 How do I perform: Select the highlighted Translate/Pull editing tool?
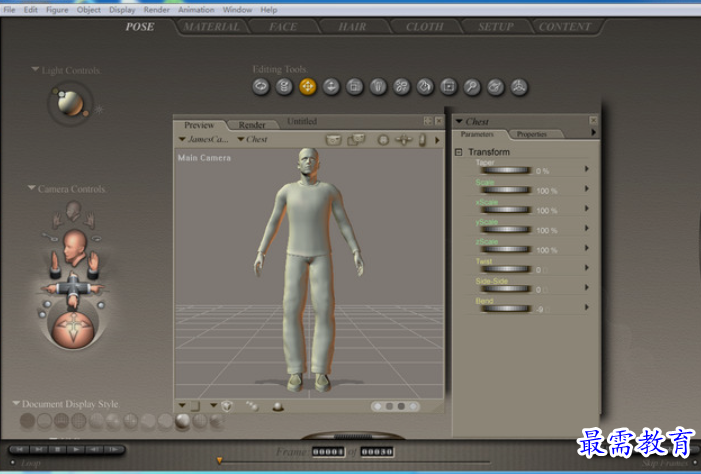(307, 87)
